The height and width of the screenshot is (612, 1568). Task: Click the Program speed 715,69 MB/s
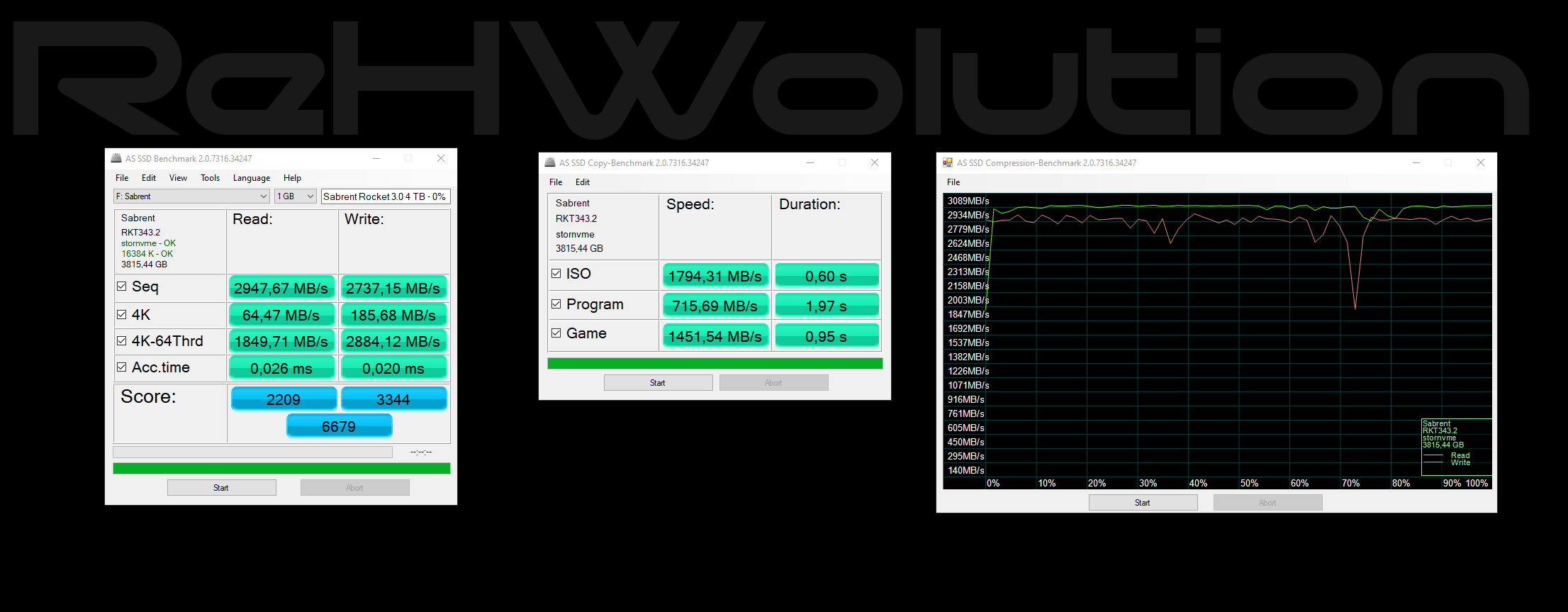click(x=715, y=306)
